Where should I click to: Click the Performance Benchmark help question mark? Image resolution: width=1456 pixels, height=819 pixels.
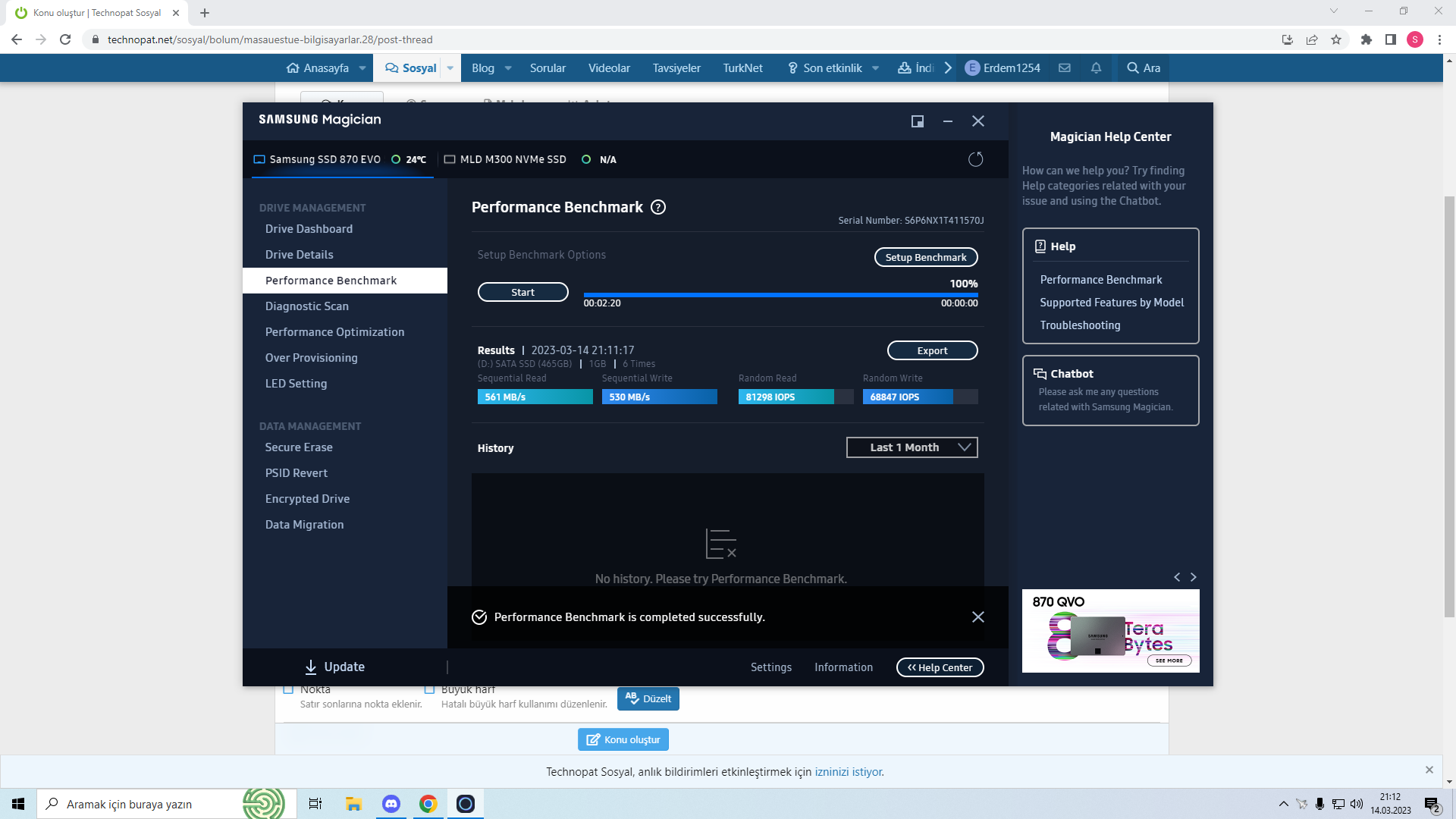[658, 207]
